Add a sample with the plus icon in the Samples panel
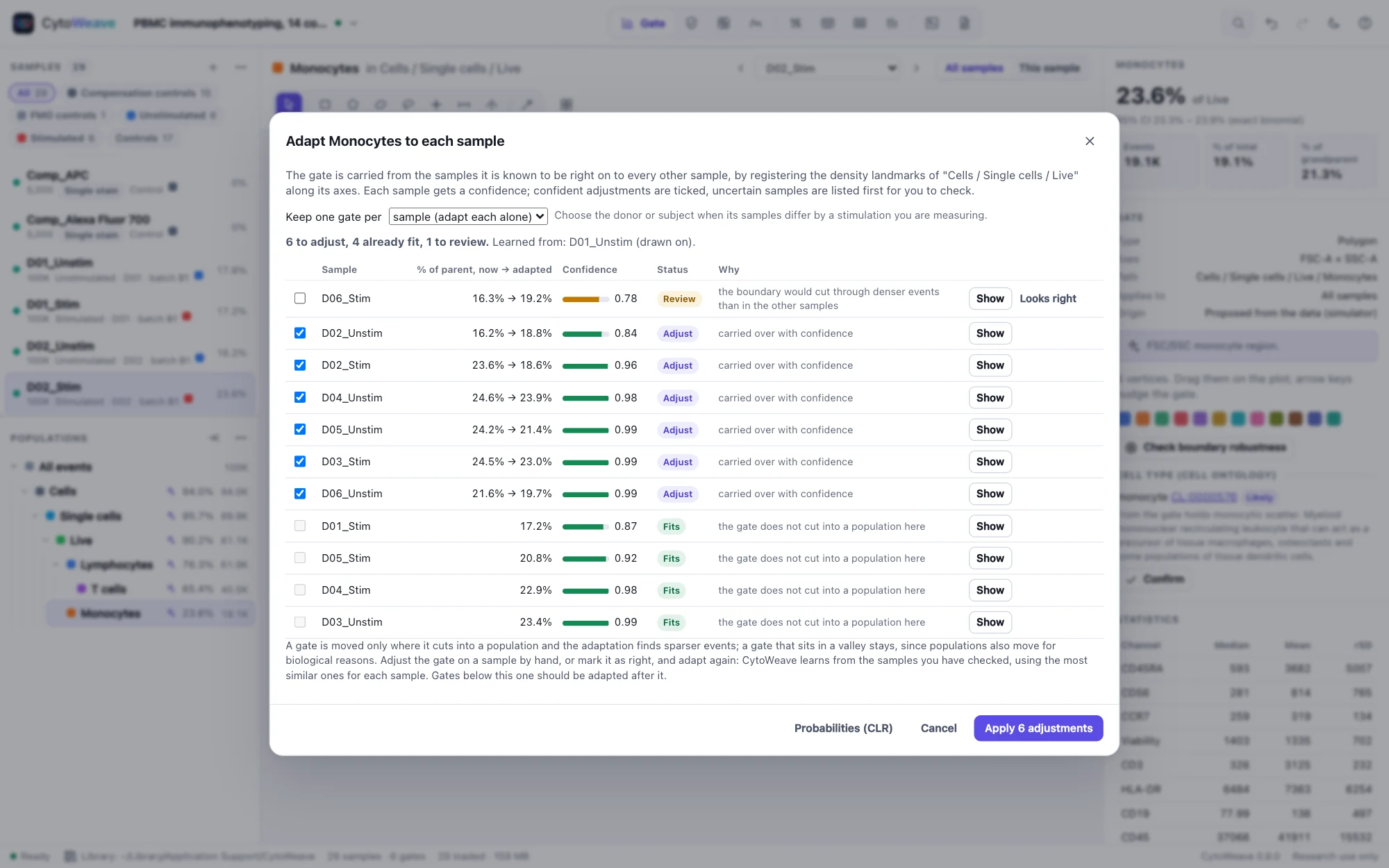 (x=213, y=67)
